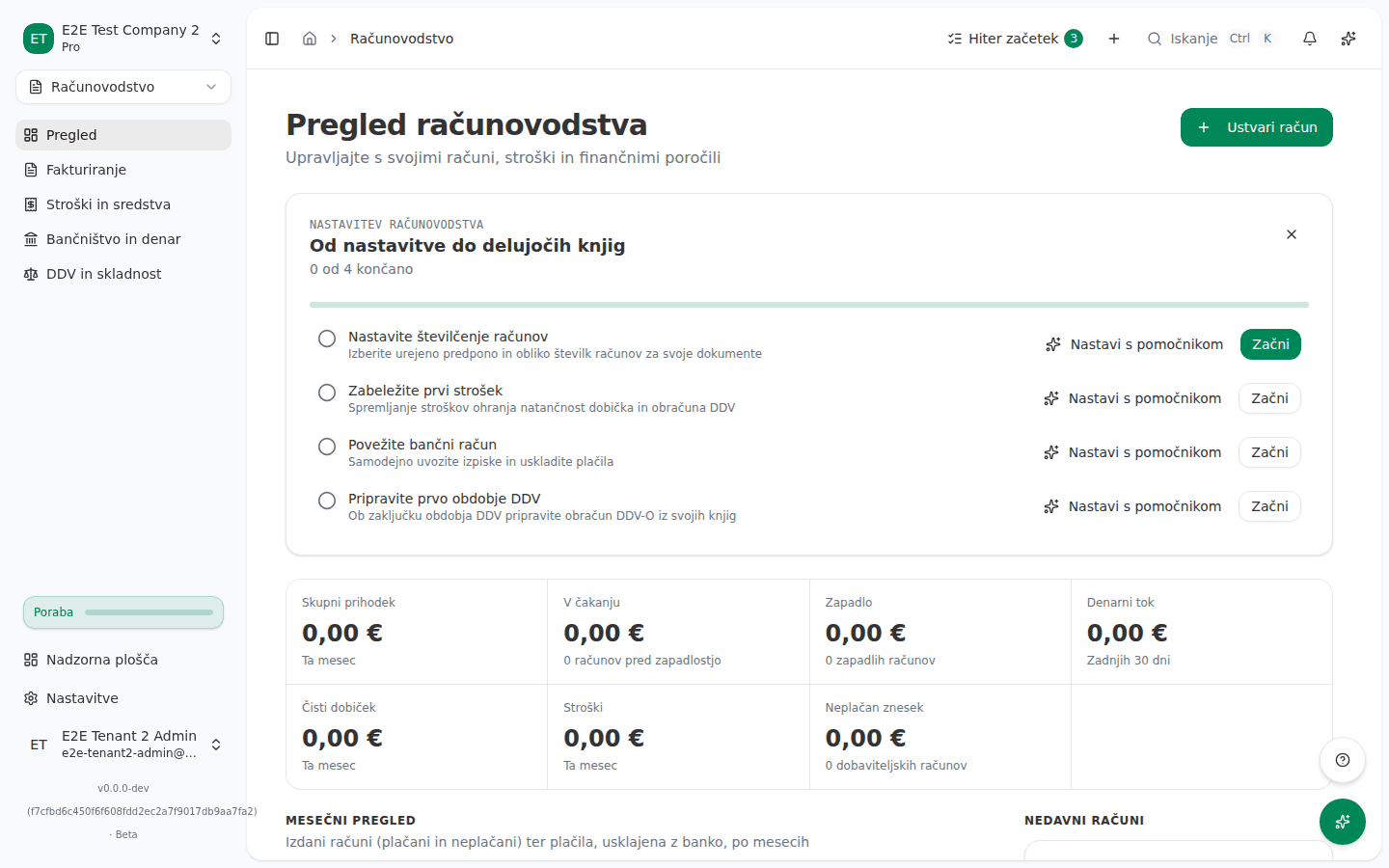Open the plus quick-create icon in top bar
This screenshot has height=868, width=1389.
[x=1114, y=39]
